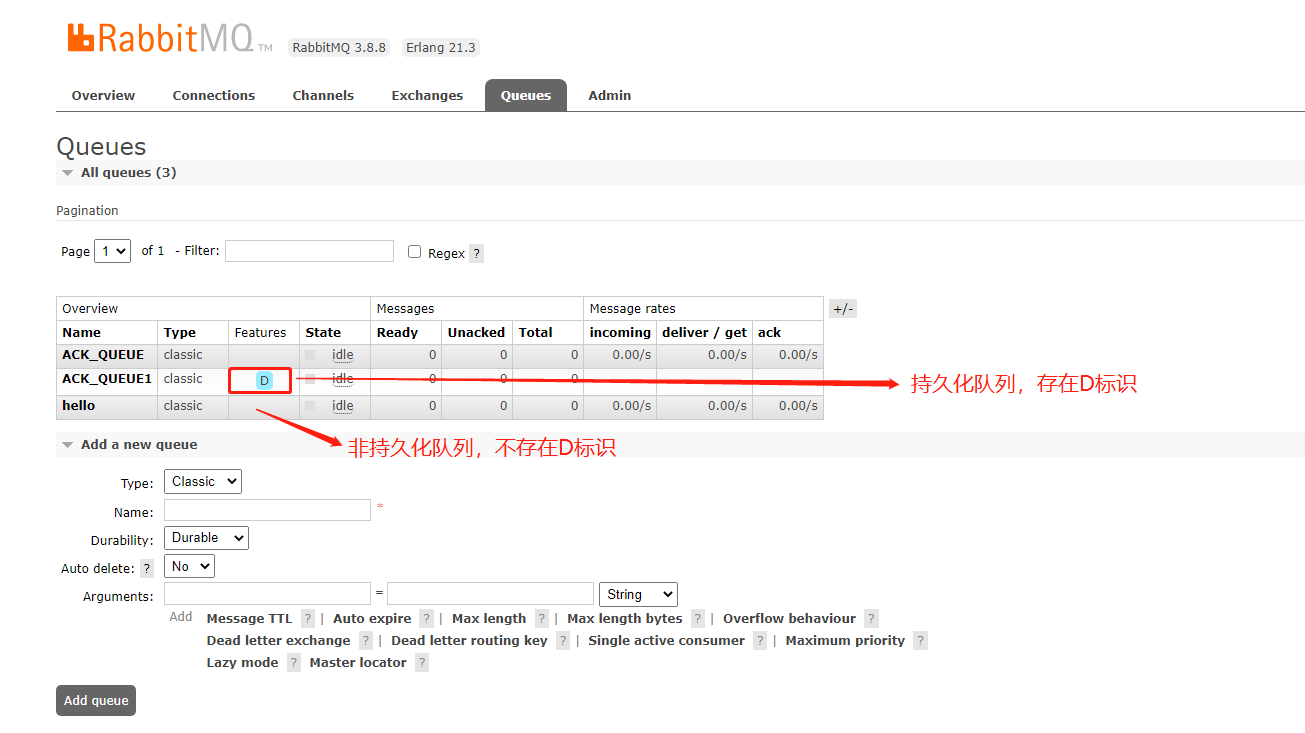Show help for Maximum priority
The width and height of the screenshot is (1305, 733).
[920, 641]
